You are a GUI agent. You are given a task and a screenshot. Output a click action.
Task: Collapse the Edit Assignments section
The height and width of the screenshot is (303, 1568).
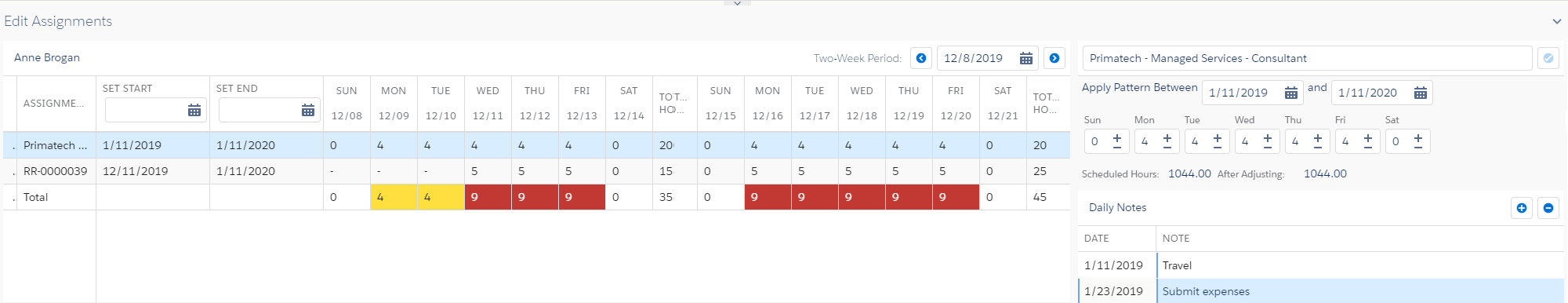[1557, 21]
